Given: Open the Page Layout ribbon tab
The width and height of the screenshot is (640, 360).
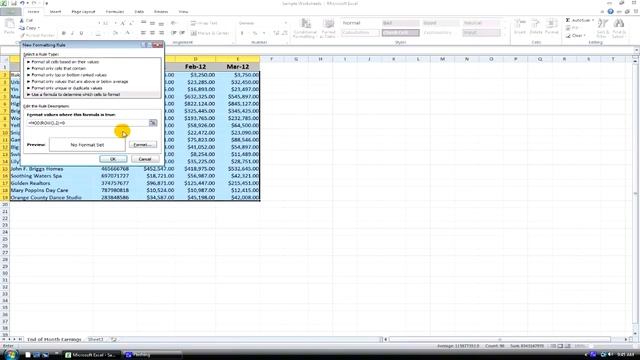Looking at the screenshot, I should [x=83, y=12].
